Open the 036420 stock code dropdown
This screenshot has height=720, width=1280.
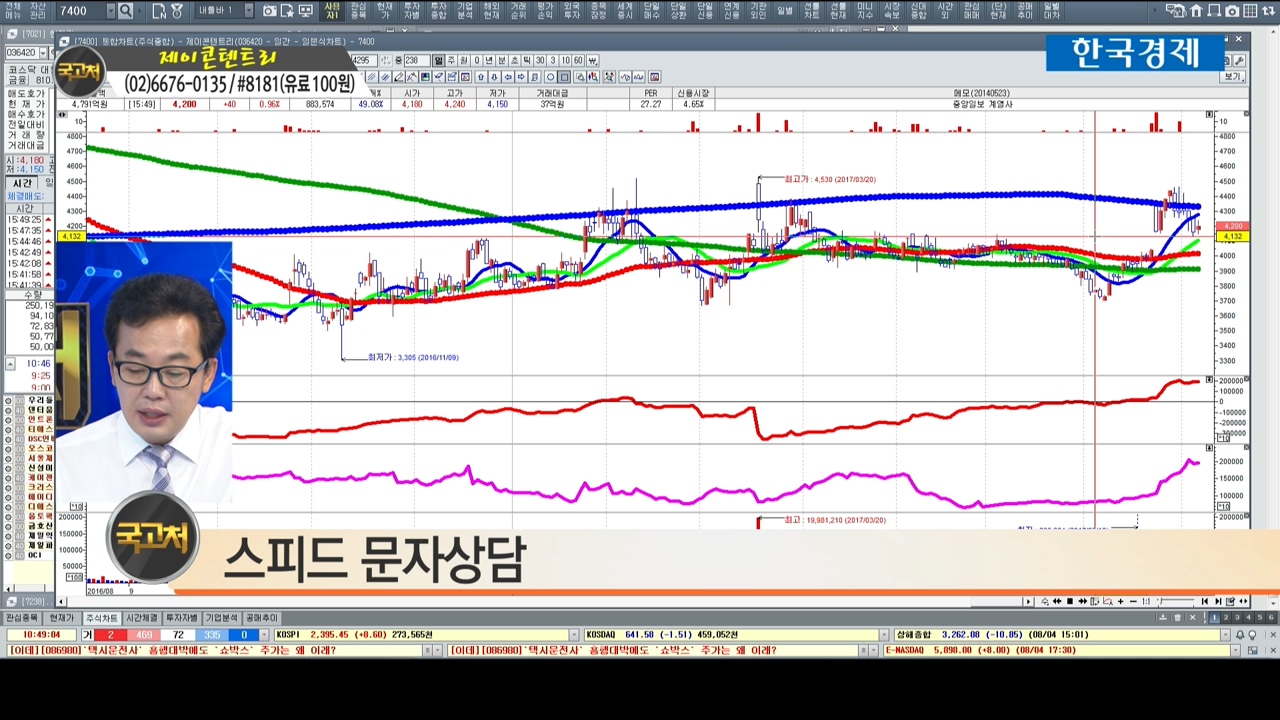[x=43, y=53]
